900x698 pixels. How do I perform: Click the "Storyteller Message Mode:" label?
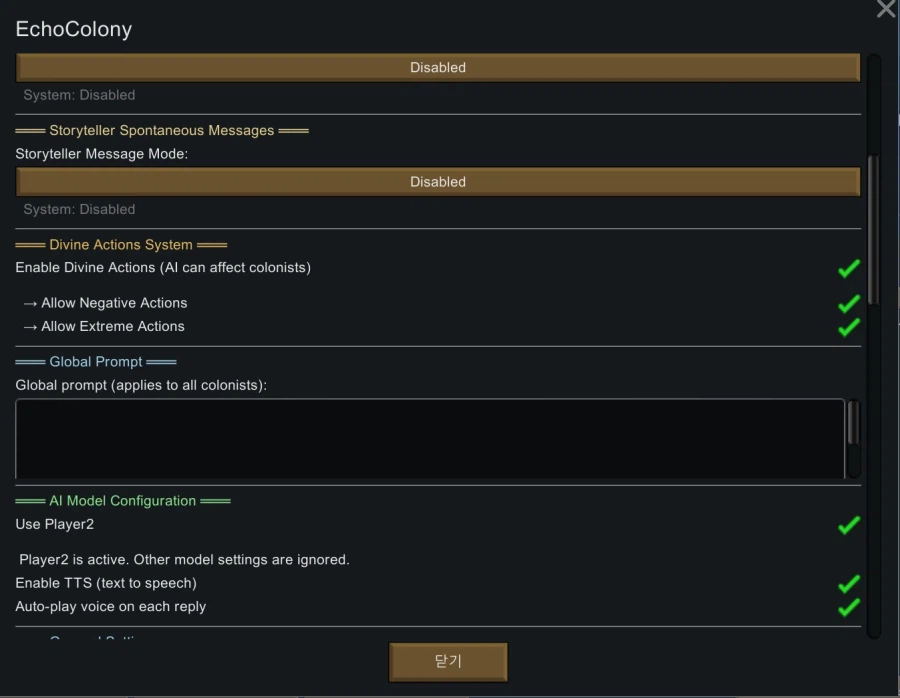(x=102, y=154)
